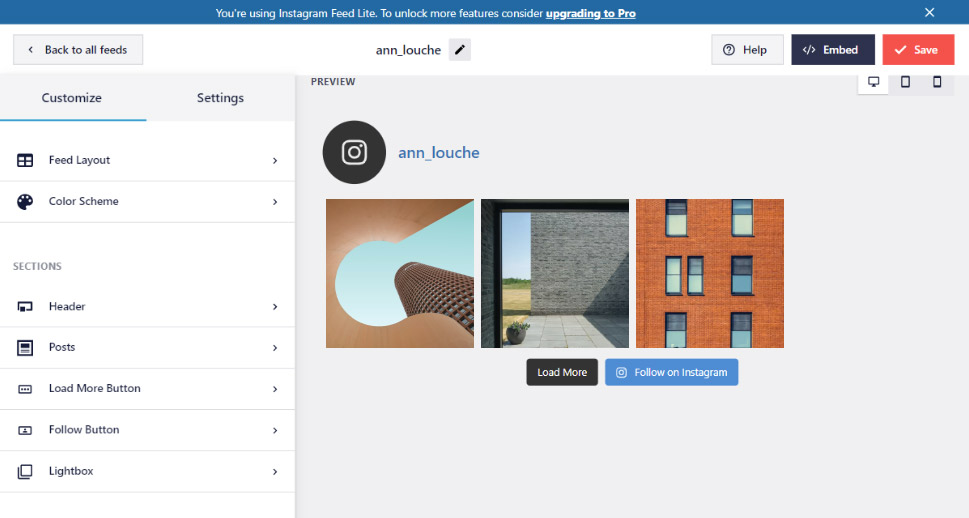Open the round tower photo thumbnail
The width and height of the screenshot is (969, 518).
click(x=400, y=273)
